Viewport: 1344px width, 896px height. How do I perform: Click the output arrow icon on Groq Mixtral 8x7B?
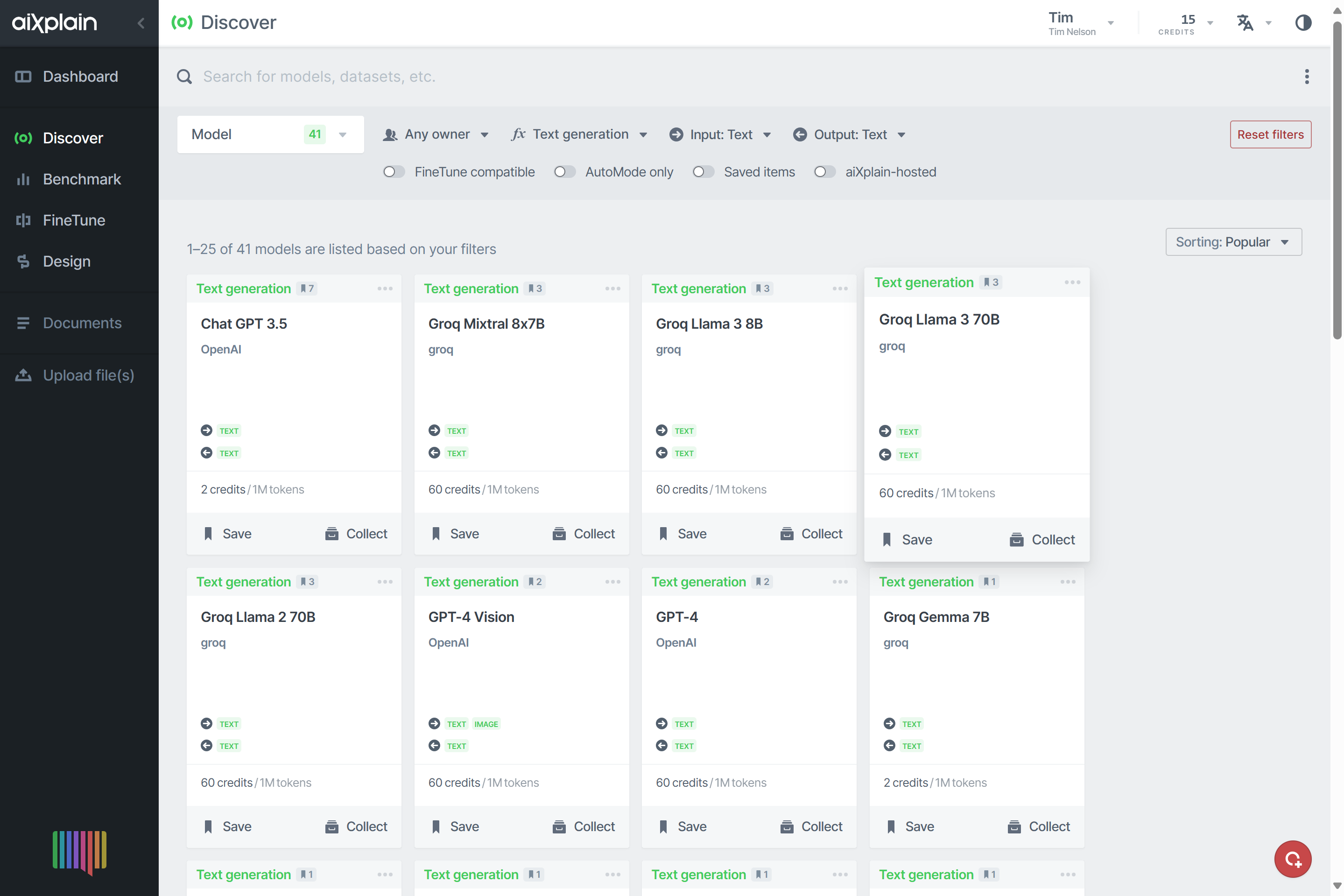(434, 452)
